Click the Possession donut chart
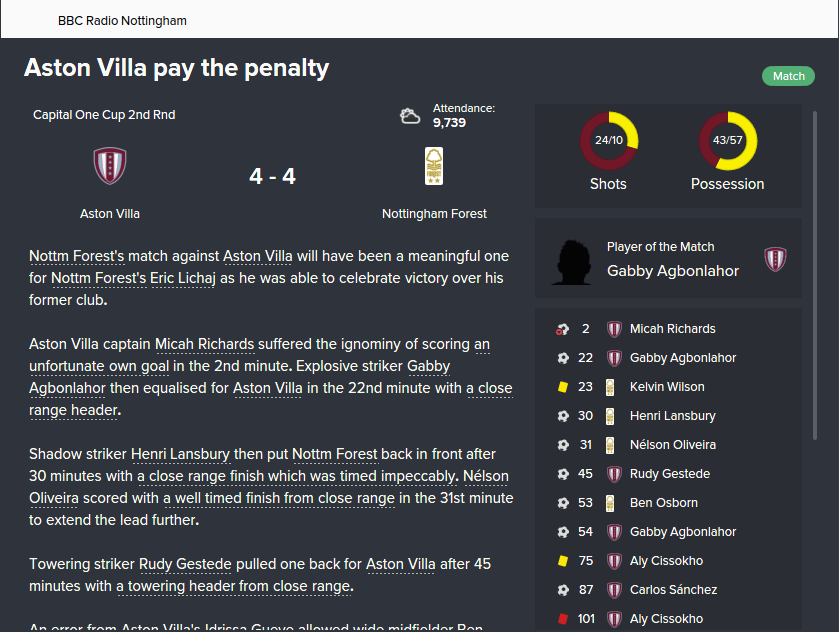This screenshot has width=839, height=632. point(727,141)
